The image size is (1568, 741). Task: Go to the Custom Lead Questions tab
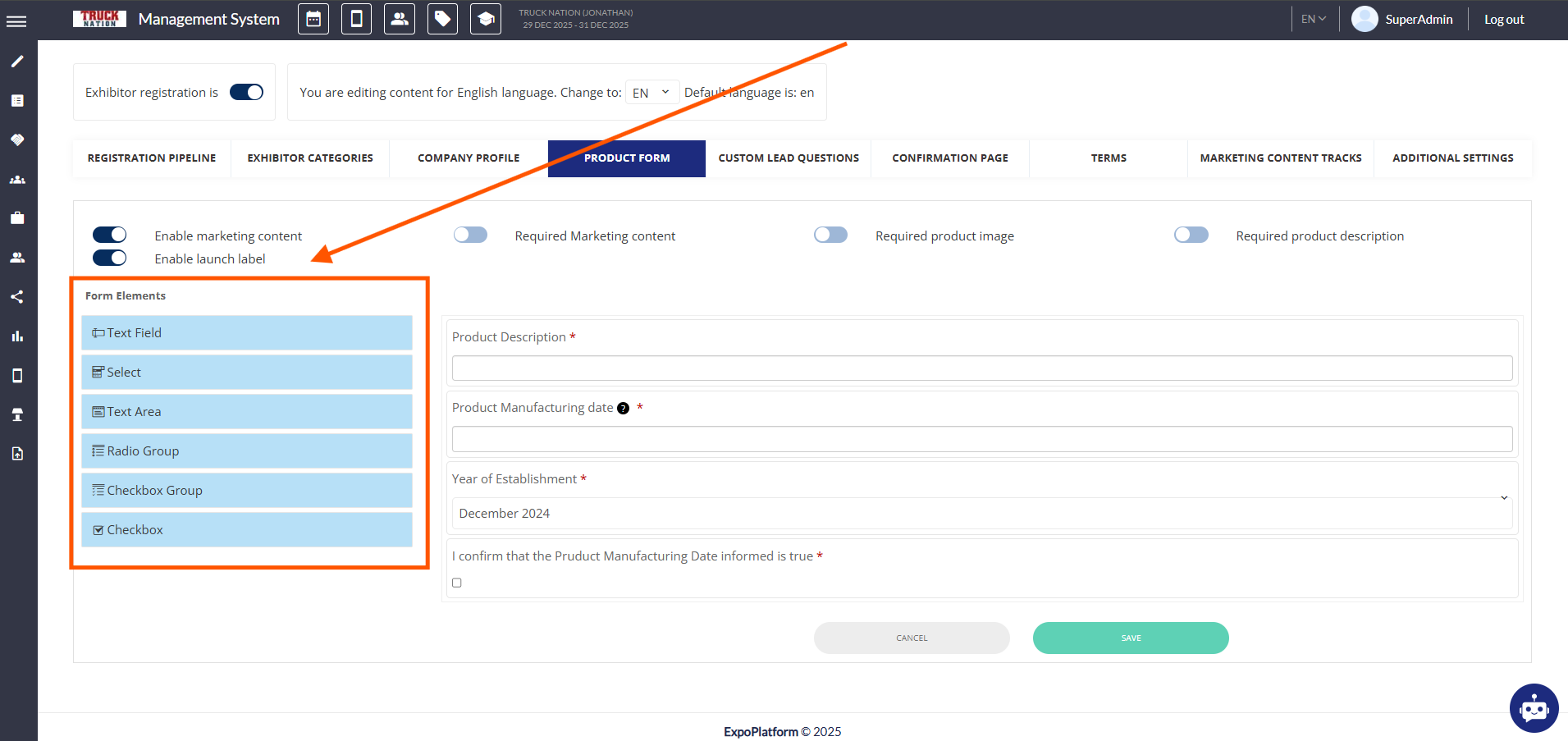click(x=789, y=158)
